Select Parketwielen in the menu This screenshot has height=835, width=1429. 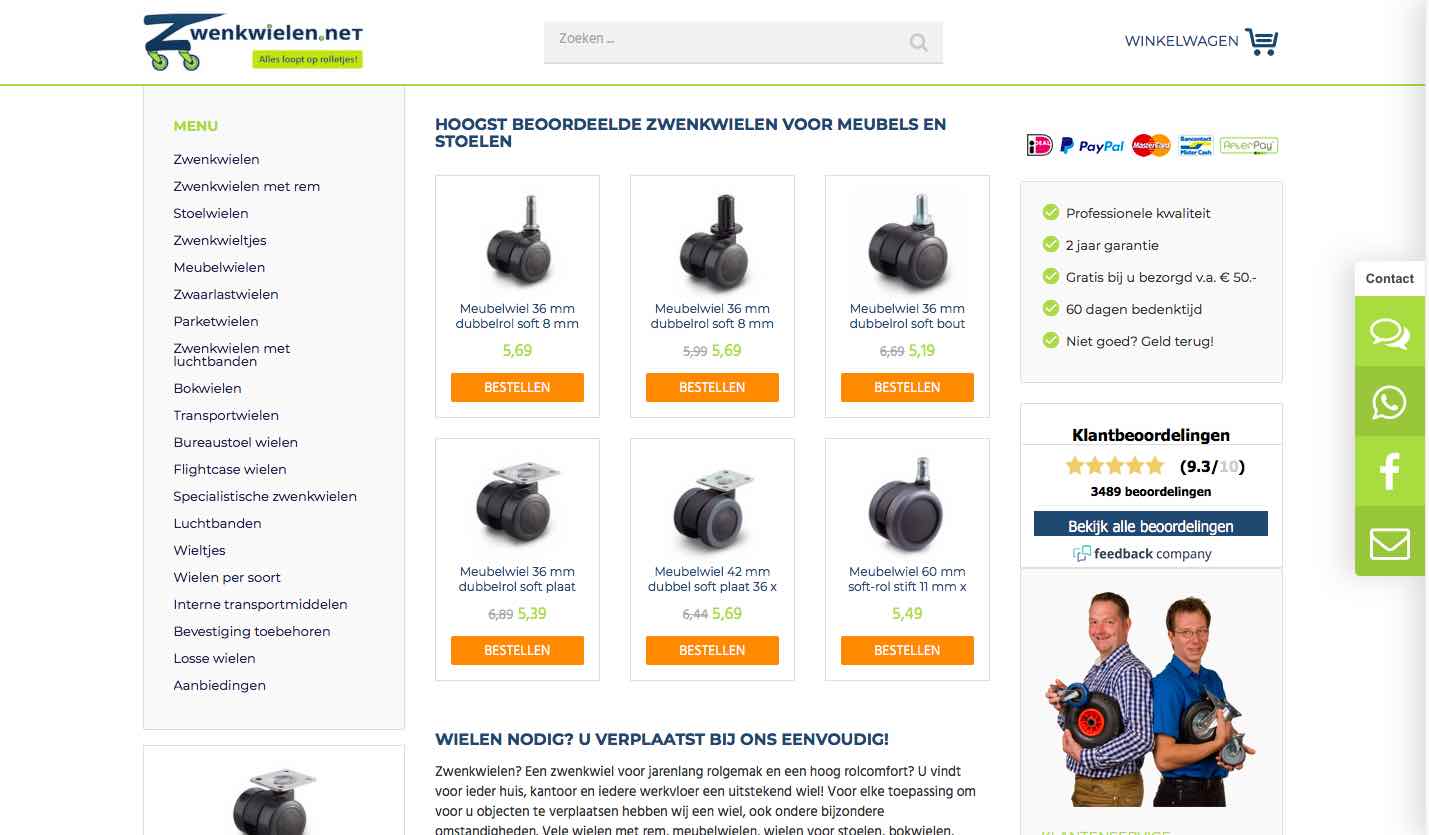click(216, 322)
